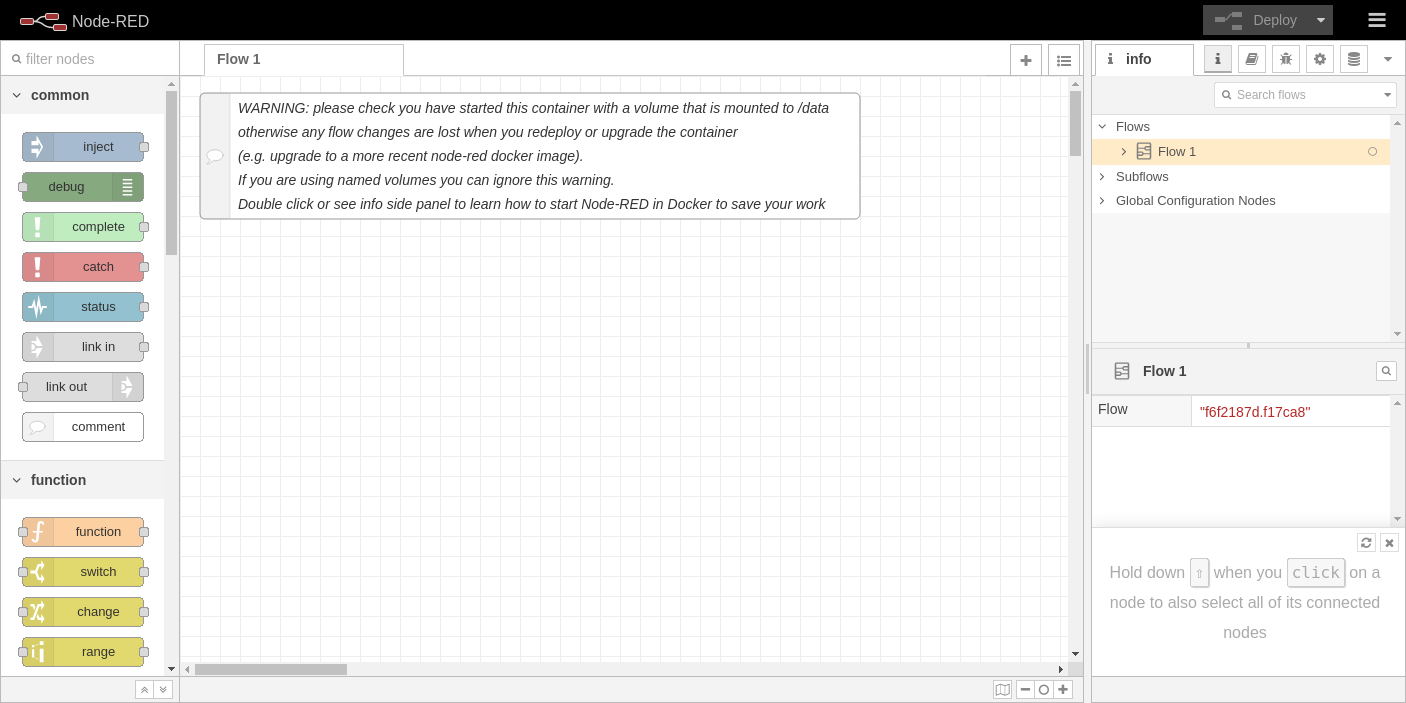Viewport: 1406px width, 703px height.
Task: Zoom in on the workspace
Action: (x=1063, y=690)
